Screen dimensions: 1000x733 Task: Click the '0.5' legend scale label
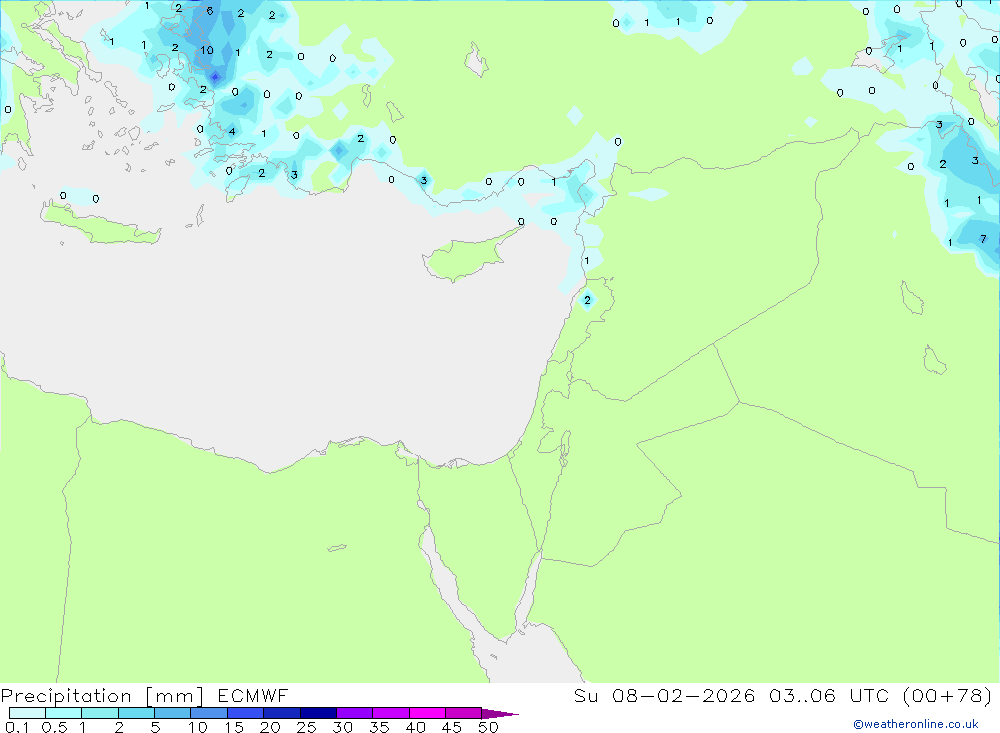[54, 727]
